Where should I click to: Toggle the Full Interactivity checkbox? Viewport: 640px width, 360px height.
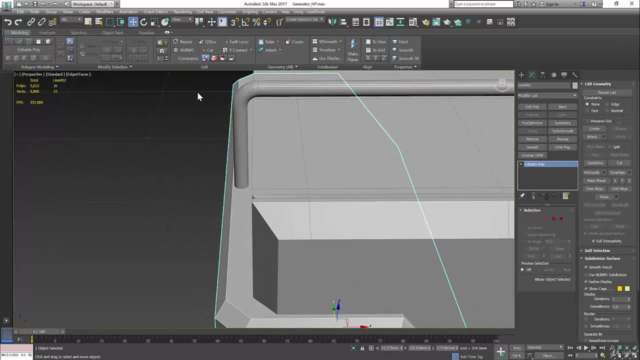[593, 241]
